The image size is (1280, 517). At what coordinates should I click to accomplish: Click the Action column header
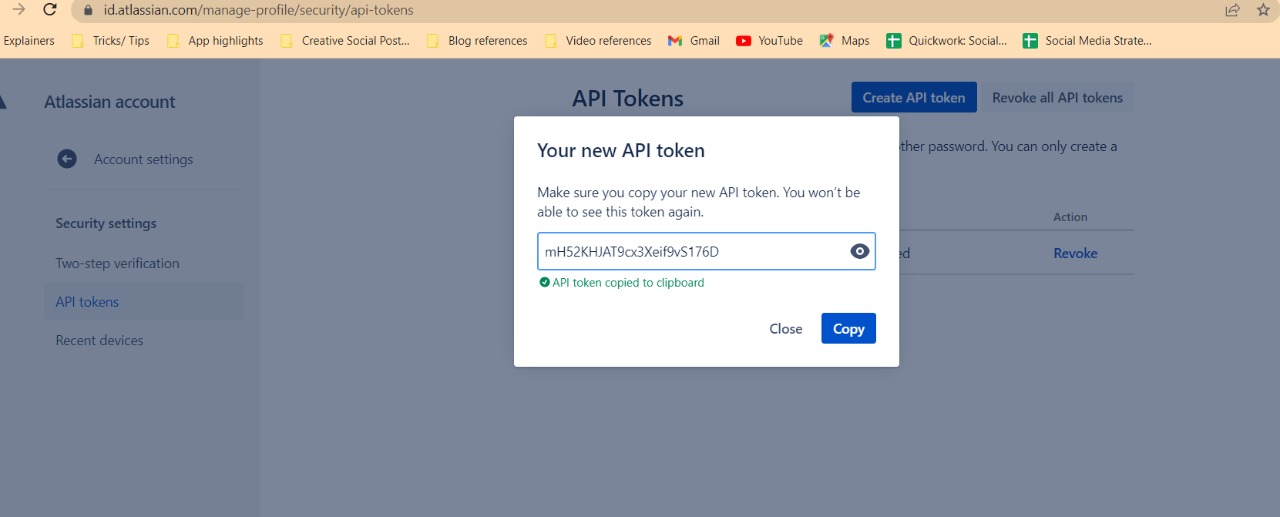[x=1070, y=217]
